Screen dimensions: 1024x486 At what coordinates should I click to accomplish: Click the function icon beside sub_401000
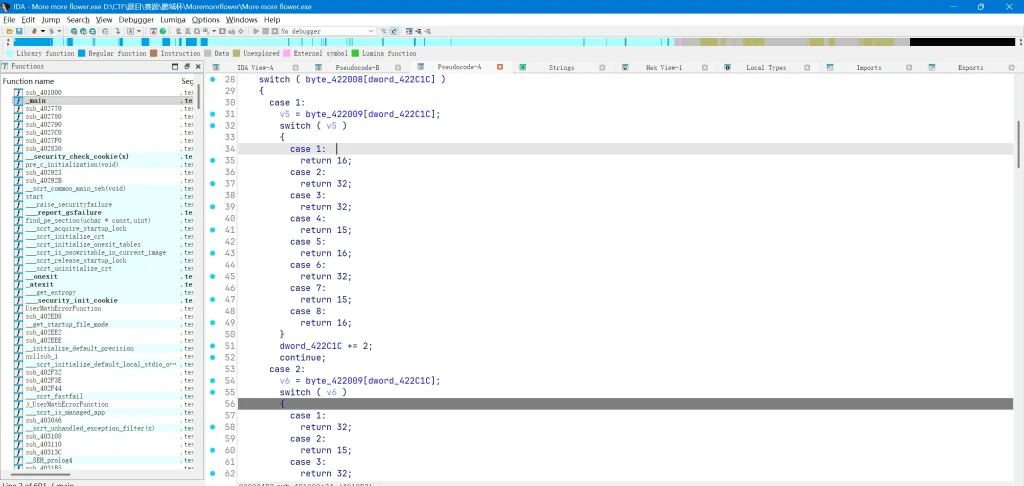(18, 92)
